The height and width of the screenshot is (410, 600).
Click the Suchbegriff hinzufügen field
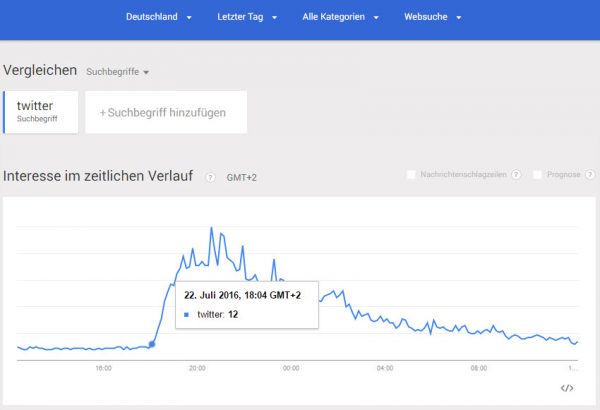[165, 112]
